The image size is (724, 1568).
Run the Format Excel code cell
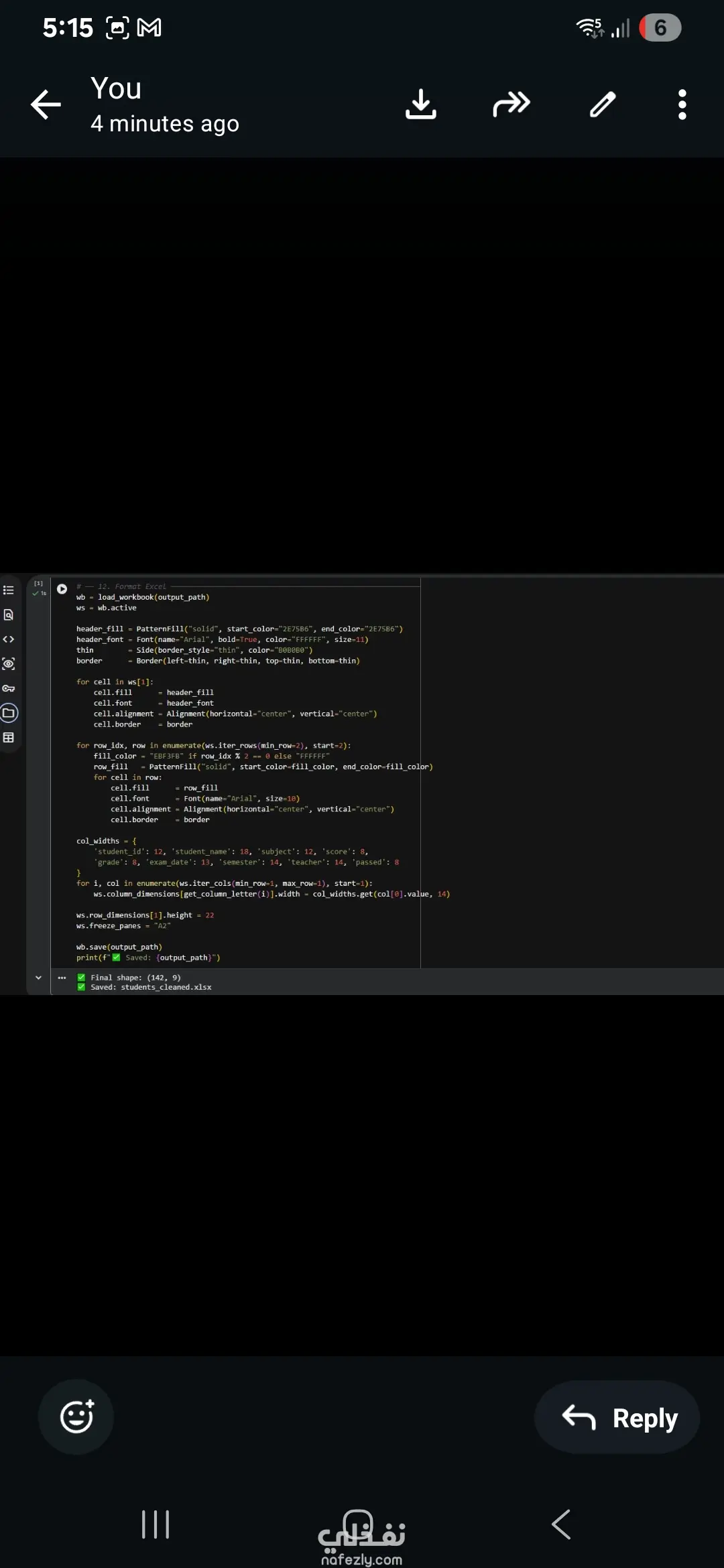pos(62,589)
